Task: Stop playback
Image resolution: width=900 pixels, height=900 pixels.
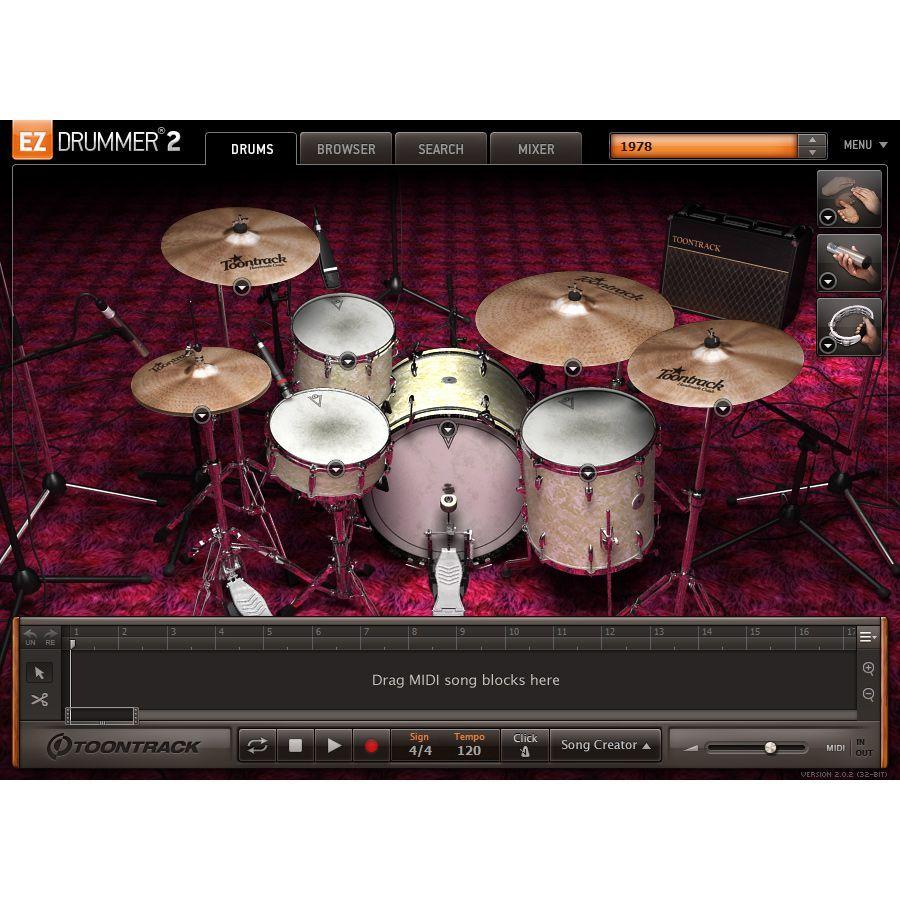Action: point(295,746)
